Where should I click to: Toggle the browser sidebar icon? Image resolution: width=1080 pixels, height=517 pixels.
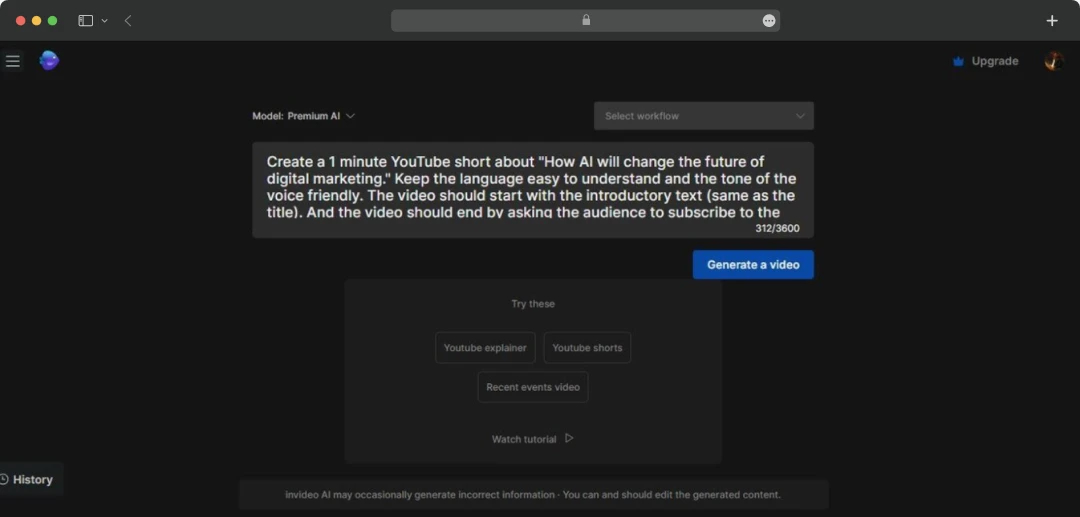point(85,21)
